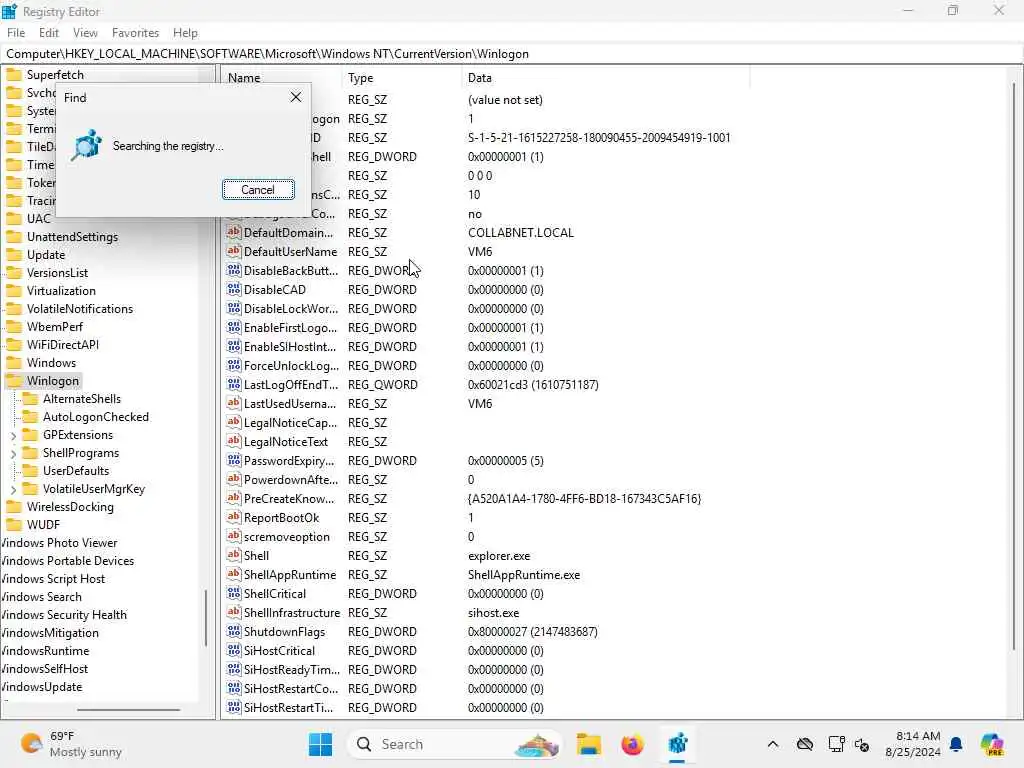Select the ShellInfrastructure value name
Image resolution: width=1024 pixels, height=768 pixels.
292,613
